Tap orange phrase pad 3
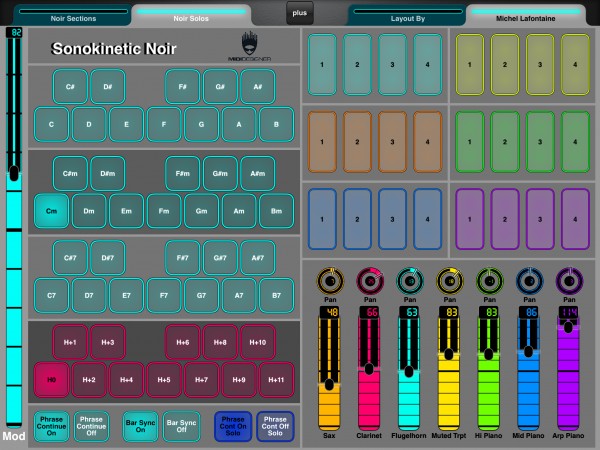 pos(393,142)
